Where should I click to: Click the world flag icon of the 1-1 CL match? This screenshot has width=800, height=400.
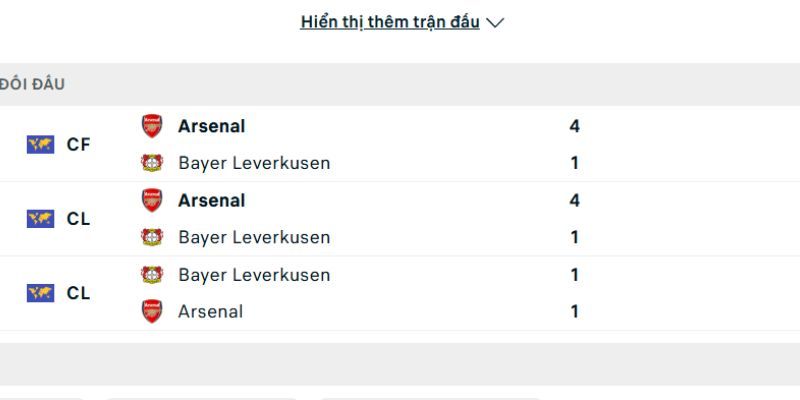40,293
